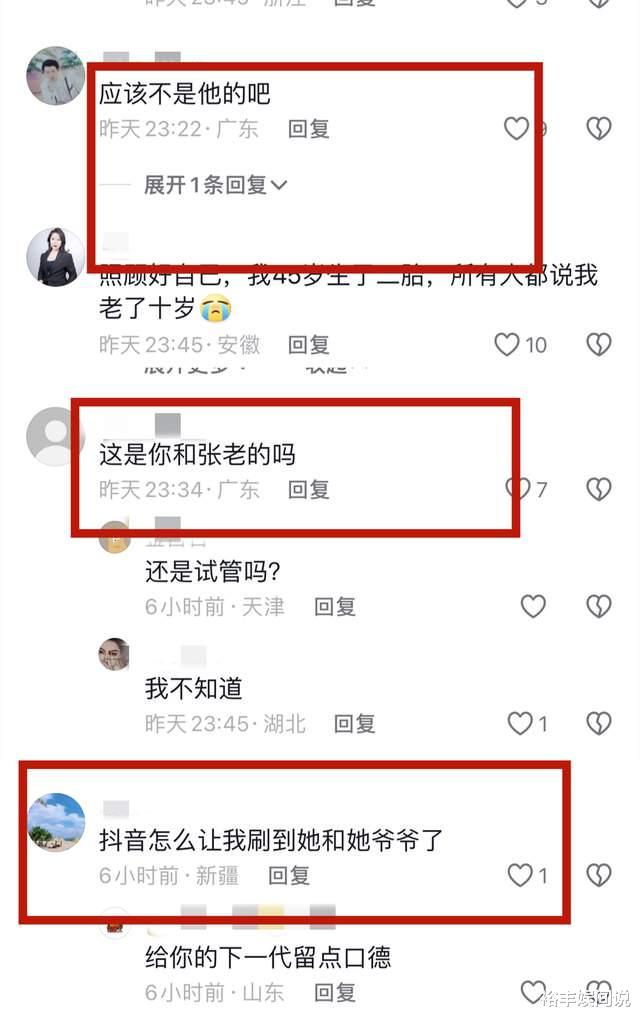Like the comment "应该不是他的吧"

517,129
